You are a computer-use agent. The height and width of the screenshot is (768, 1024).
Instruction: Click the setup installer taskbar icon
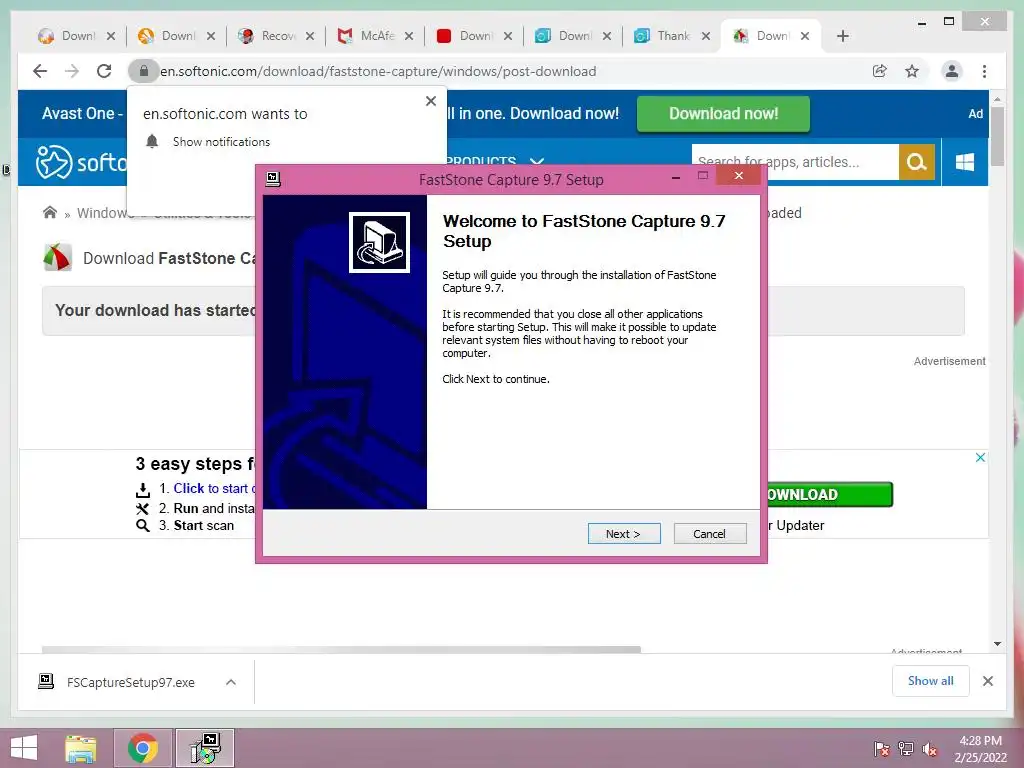click(x=205, y=748)
